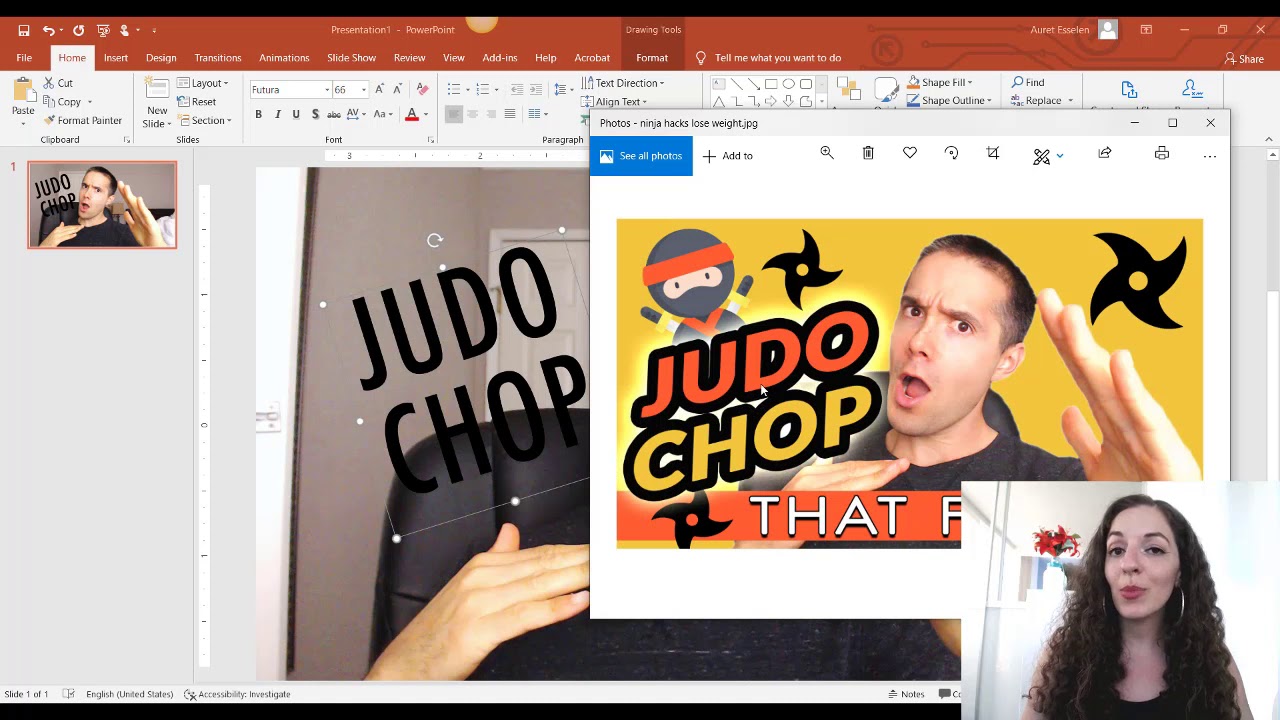This screenshot has height=720, width=1280.
Task: Click the rotation handle above the JUDO CHOP text box
Action: point(434,240)
